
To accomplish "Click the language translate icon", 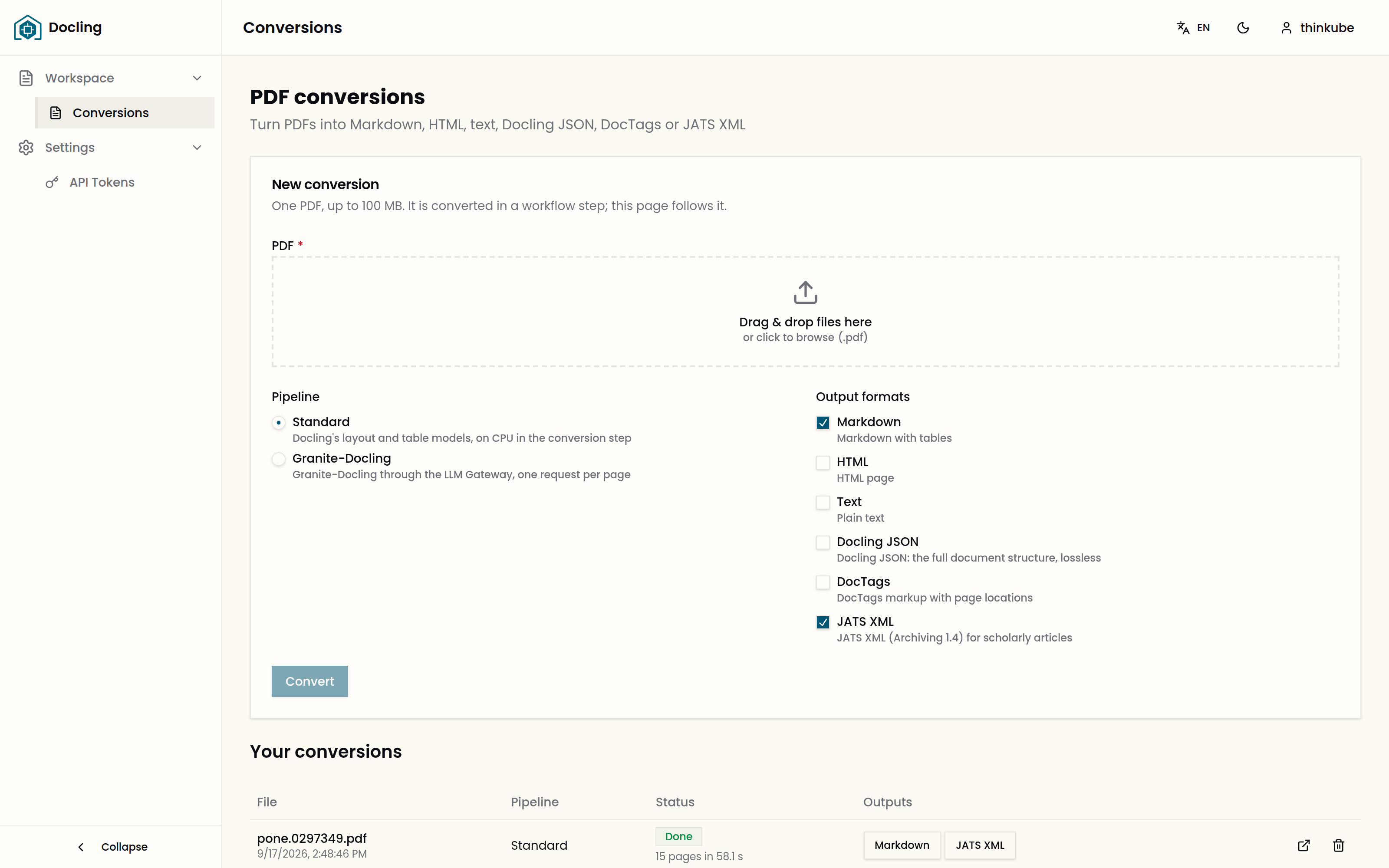I will 1183,27.
